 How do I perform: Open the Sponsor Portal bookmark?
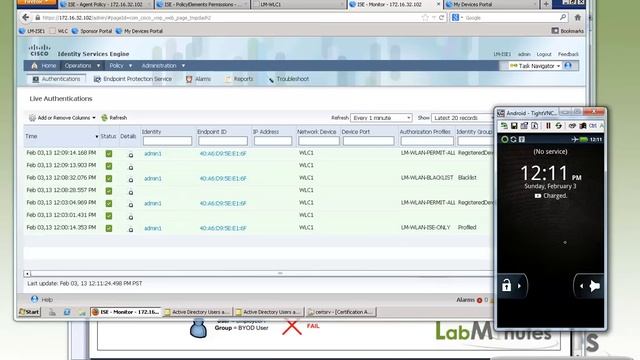92,31
